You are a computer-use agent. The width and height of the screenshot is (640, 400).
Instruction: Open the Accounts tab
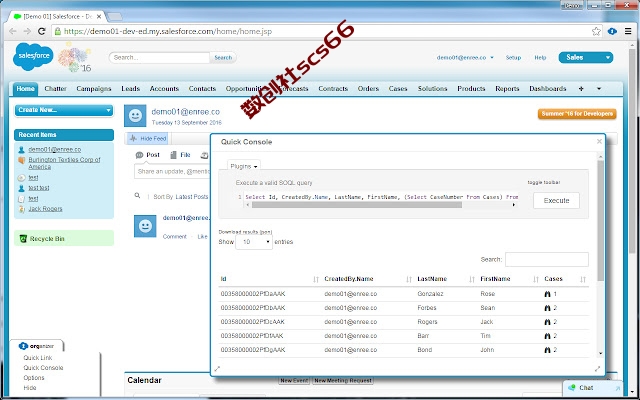[164, 89]
